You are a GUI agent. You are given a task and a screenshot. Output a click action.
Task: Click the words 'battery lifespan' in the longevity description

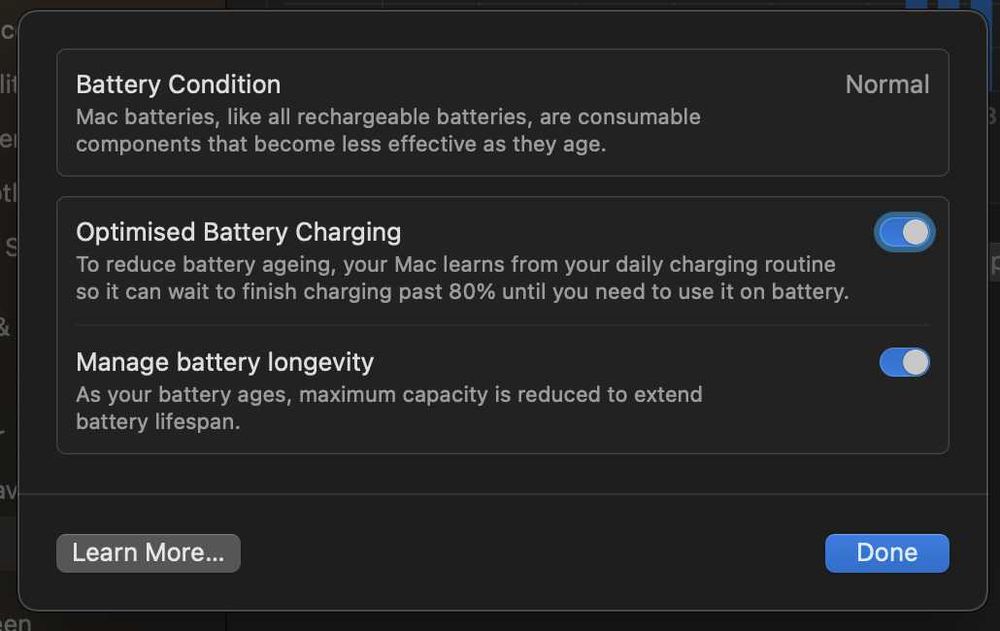(x=158, y=421)
